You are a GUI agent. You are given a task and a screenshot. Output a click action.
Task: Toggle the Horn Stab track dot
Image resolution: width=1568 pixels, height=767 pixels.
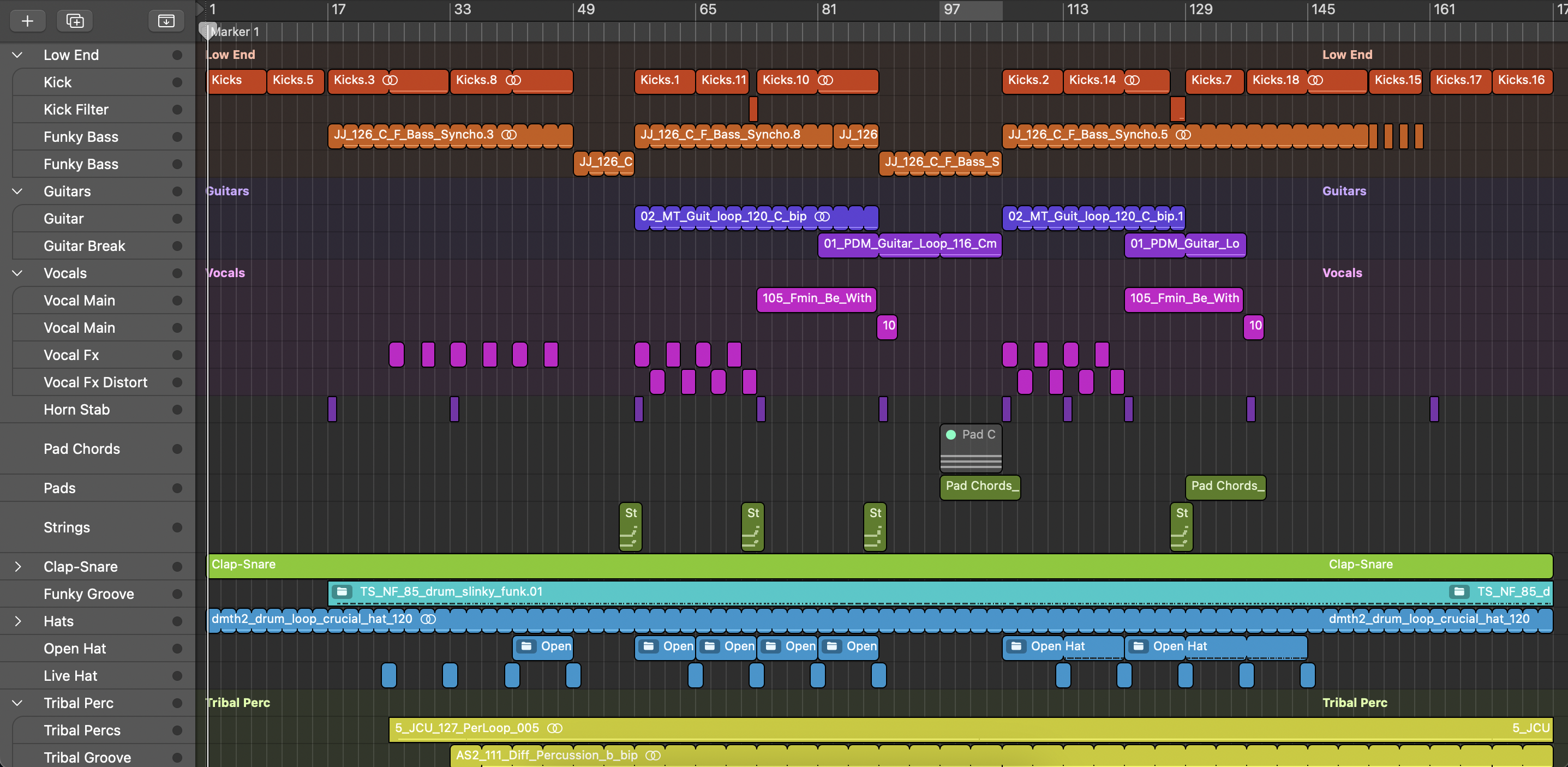[x=177, y=410]
